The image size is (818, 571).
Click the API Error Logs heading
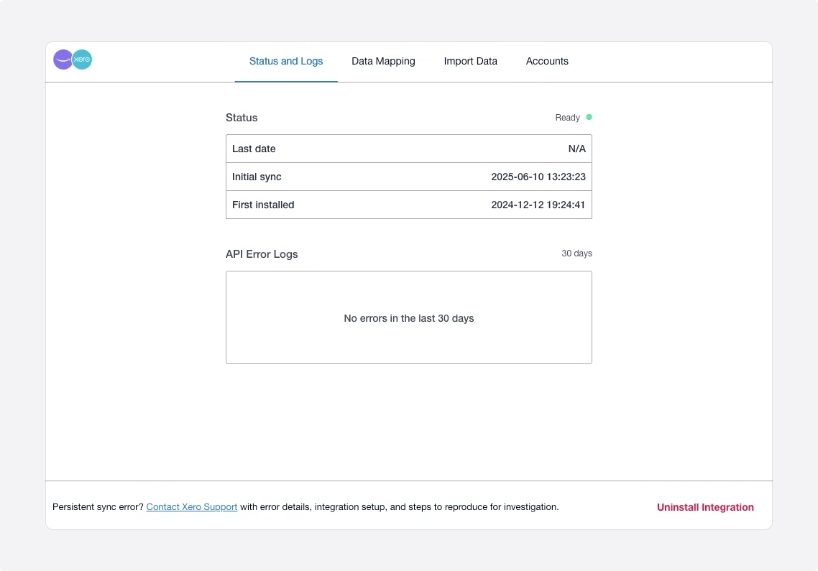coord(262,254)
